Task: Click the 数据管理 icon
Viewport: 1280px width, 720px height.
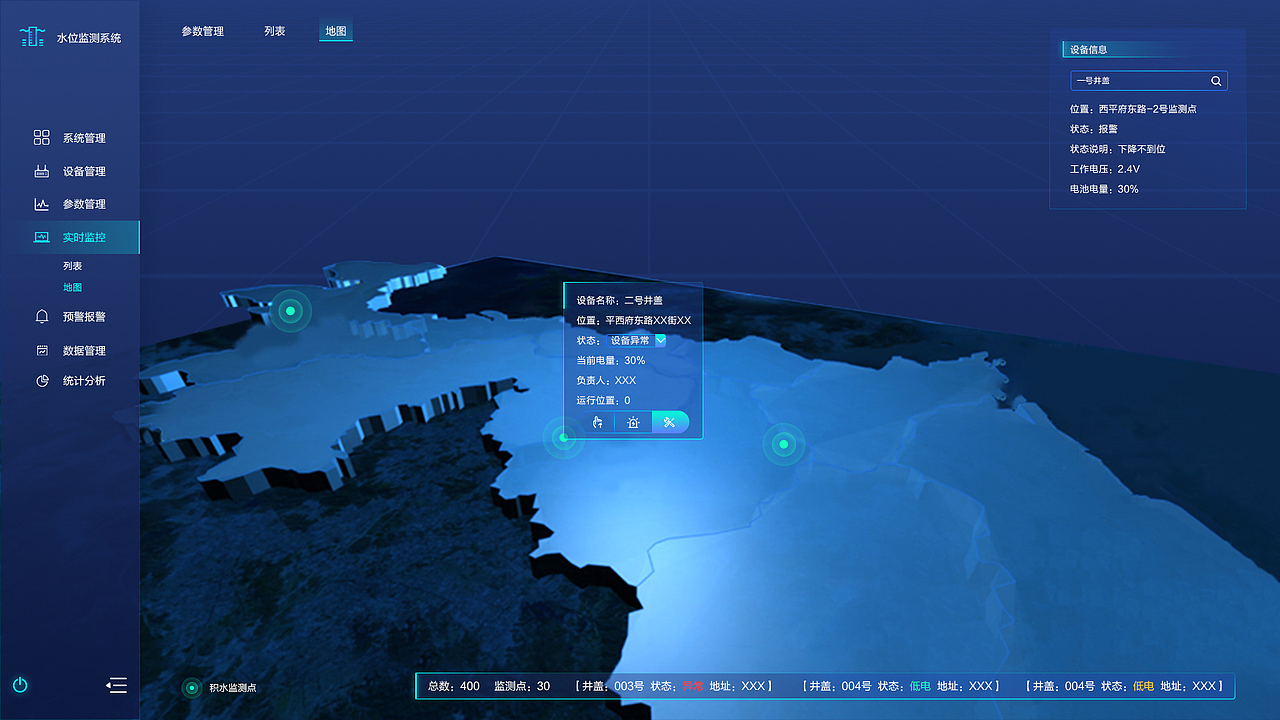Action: coord(41,350)
